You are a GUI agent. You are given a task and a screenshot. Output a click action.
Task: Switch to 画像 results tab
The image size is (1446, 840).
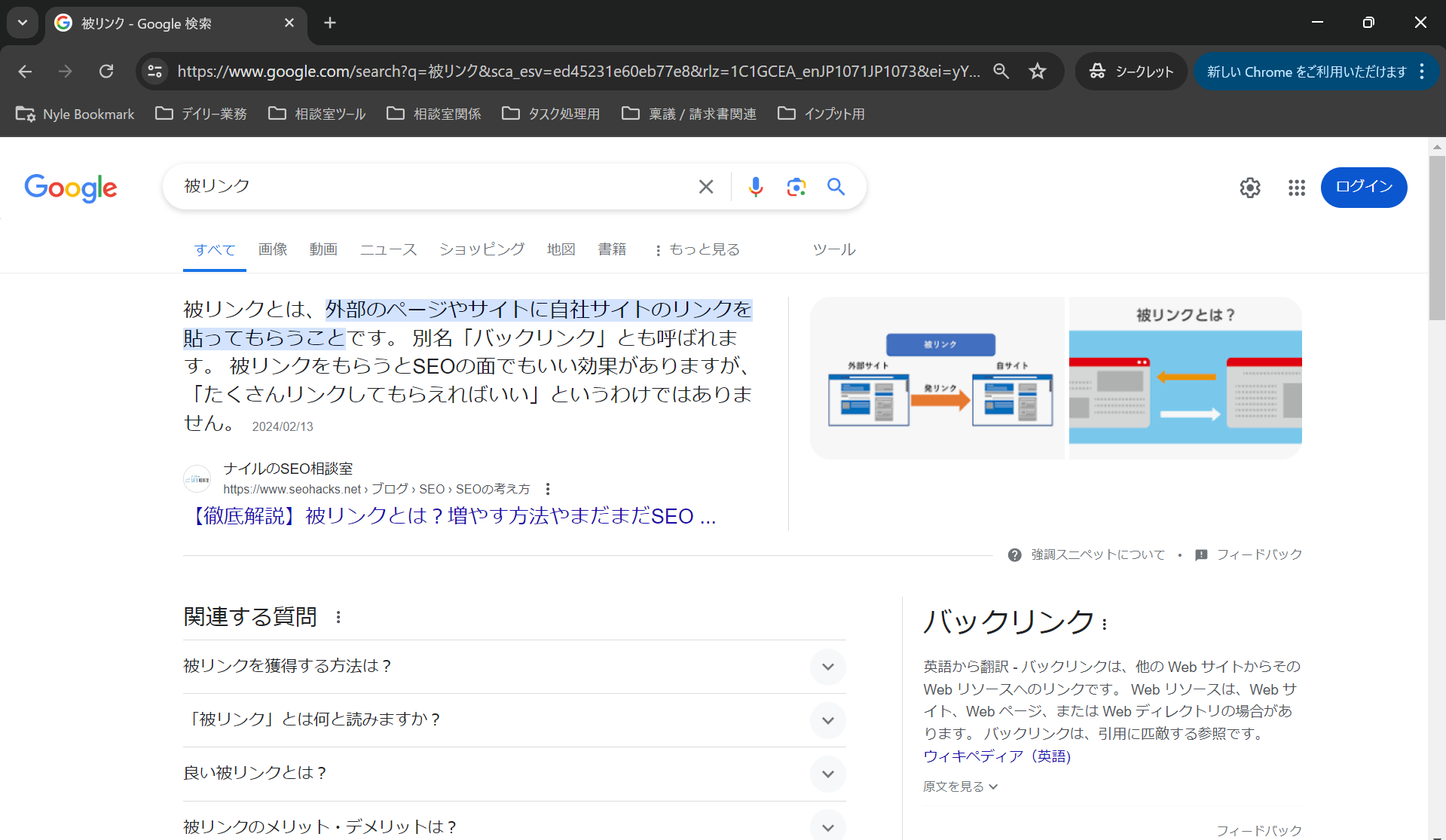point(273,249)
